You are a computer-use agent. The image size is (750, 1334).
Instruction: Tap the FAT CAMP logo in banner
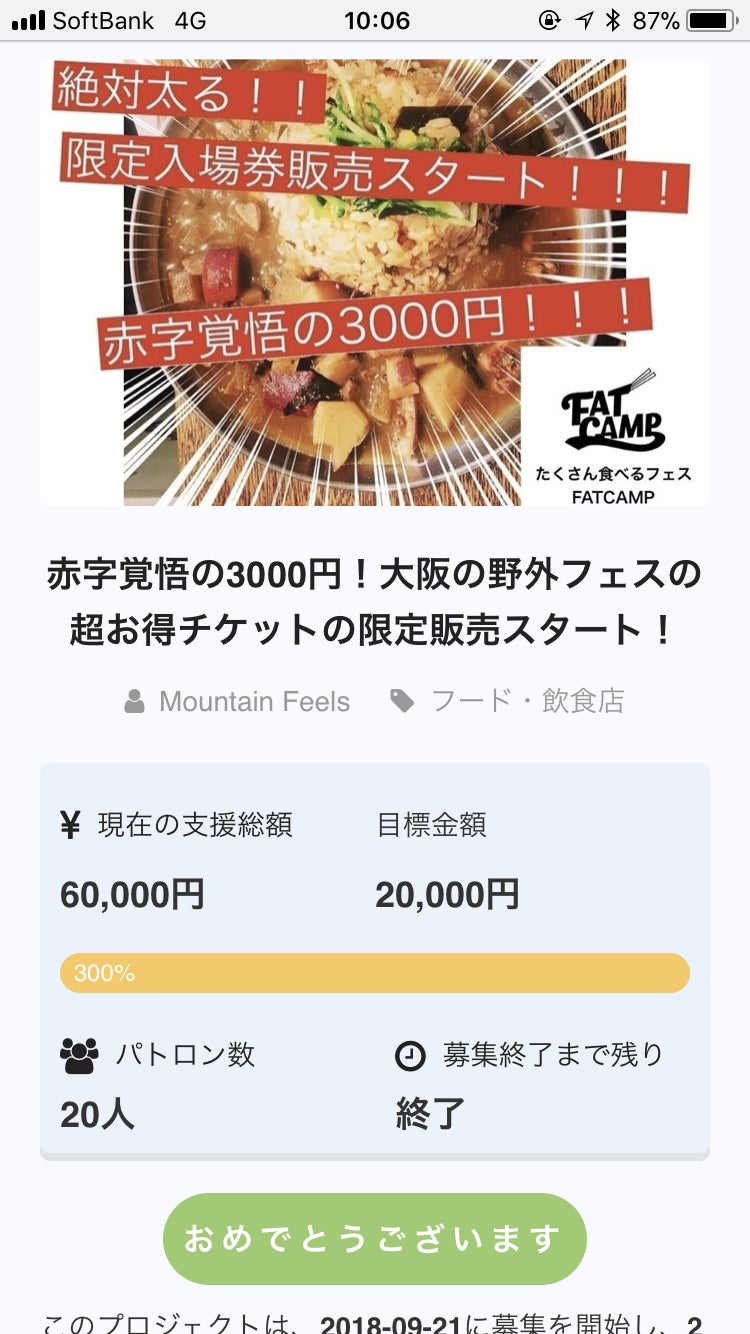pos(613,420)
